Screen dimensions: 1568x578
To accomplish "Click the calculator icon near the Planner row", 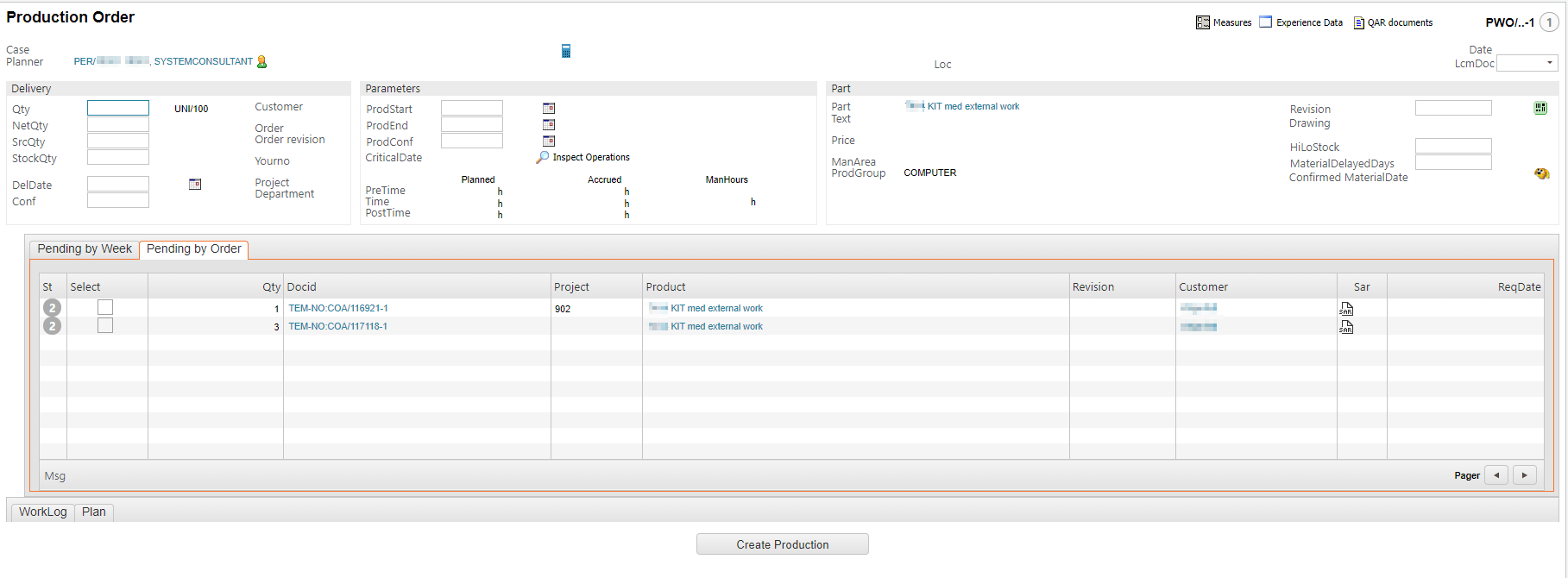I will 566,52.
